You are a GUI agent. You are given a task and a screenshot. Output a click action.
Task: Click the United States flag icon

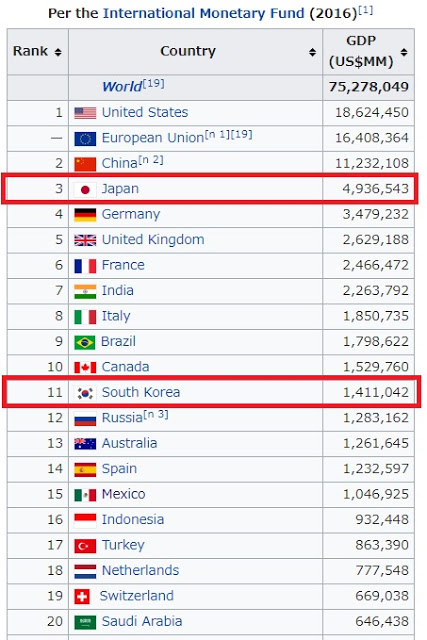point(85,113)
